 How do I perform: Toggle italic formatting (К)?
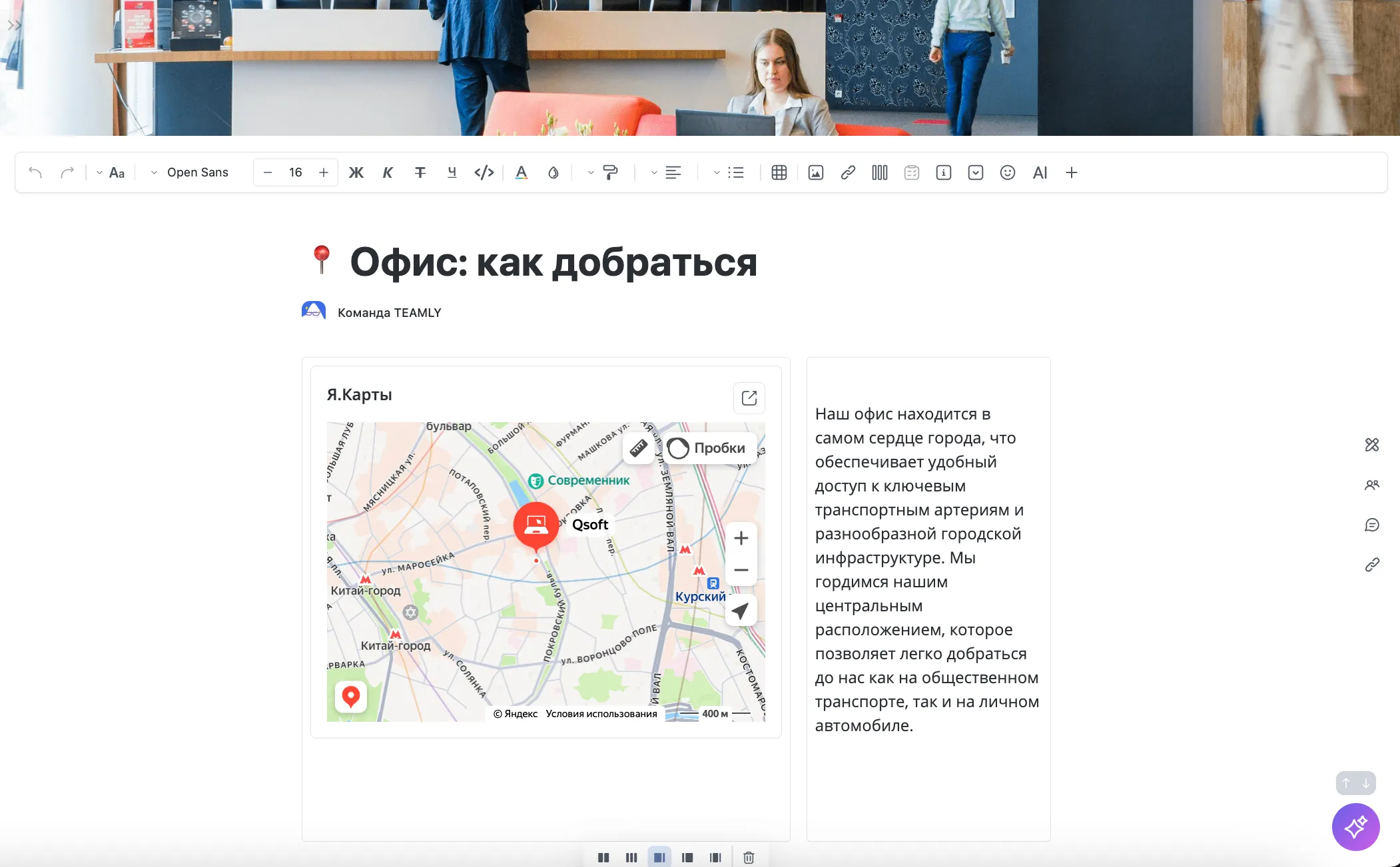point(388,173)
